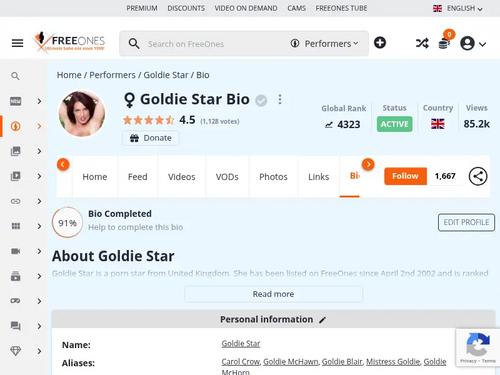Click the Search on FreeOnes input field
The height and width of the screenshot is (375, 500).
(x=213, y=44)
